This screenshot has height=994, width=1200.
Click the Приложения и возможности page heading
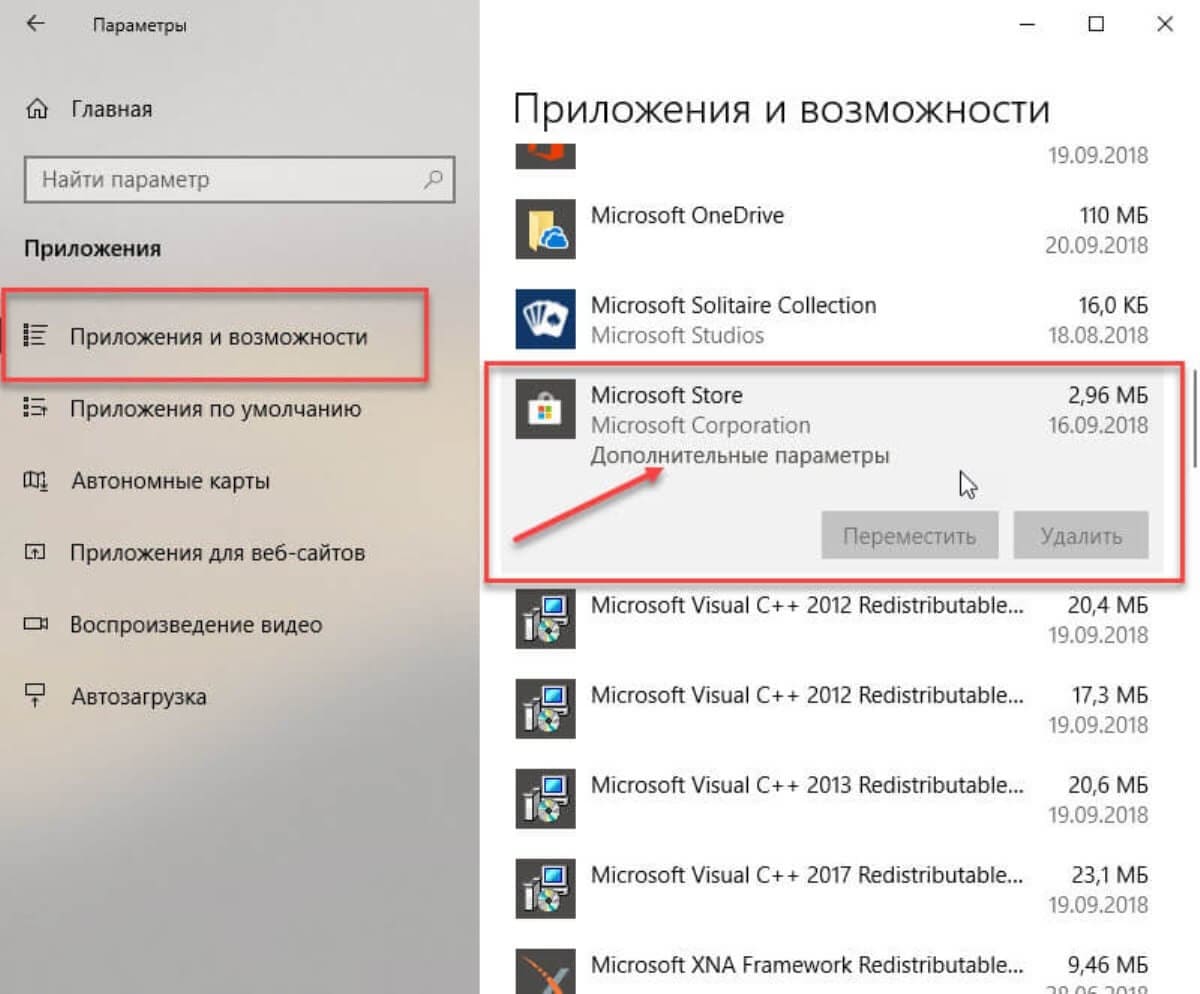pos(782,109)
